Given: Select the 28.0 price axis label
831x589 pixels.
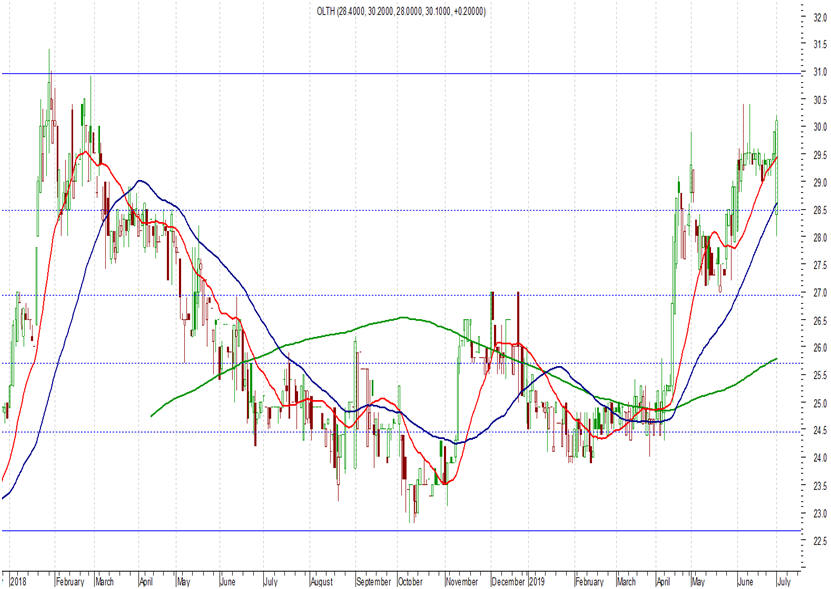Looking at the screenshot, I should pyautogui.click(x=820, y=238).
